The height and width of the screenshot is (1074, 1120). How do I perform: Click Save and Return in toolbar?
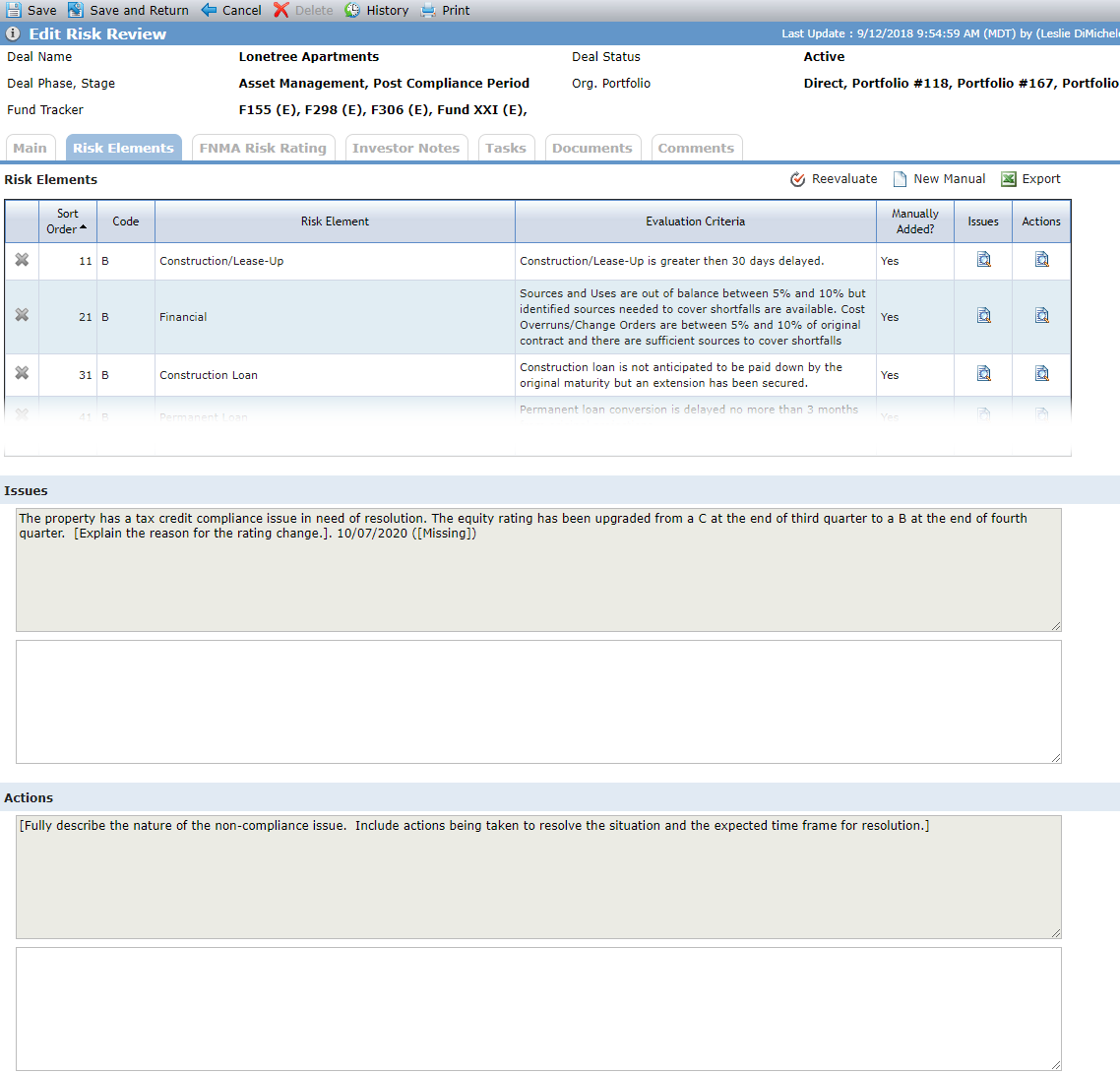point(129,10)
